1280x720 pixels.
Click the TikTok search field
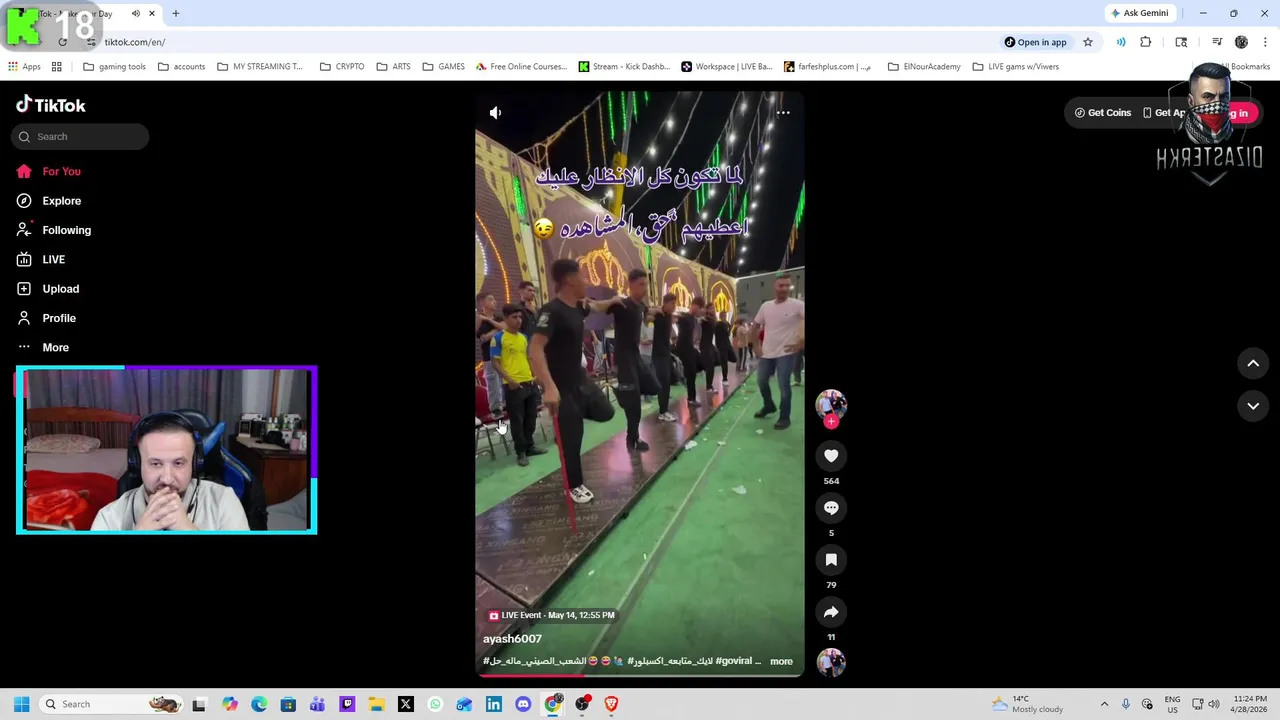tap(80, 137)
